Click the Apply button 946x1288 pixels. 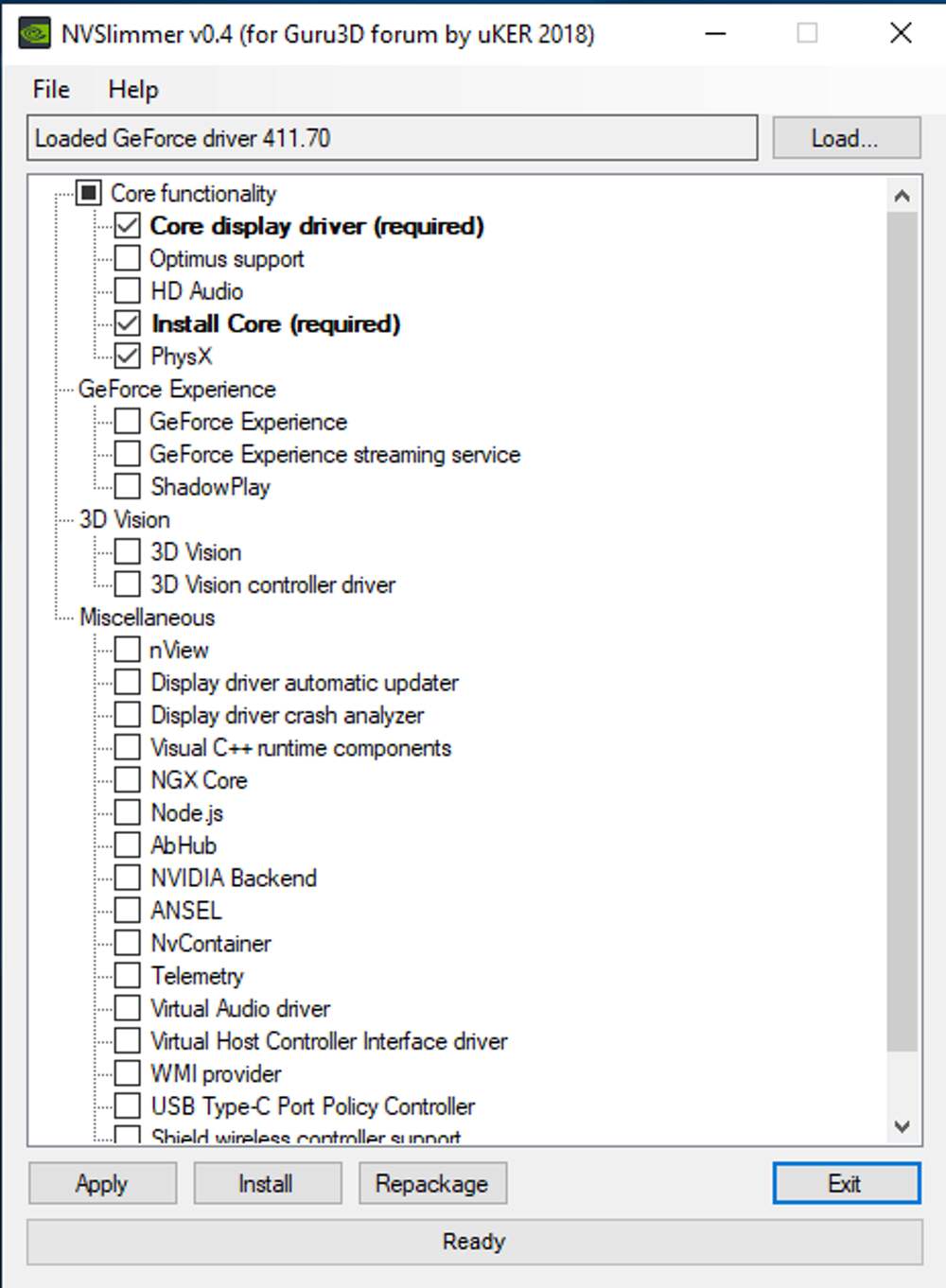pyautogui.click(x=102, y=1183)
